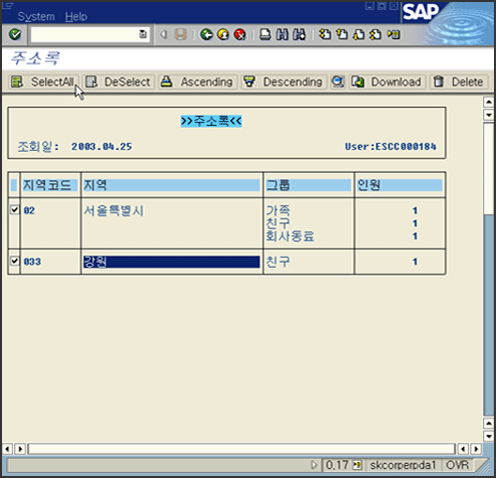The height and width of the screenshot is (478, 496).
Task: Click the 인원 column header
Action: click(x=399, y=185)
